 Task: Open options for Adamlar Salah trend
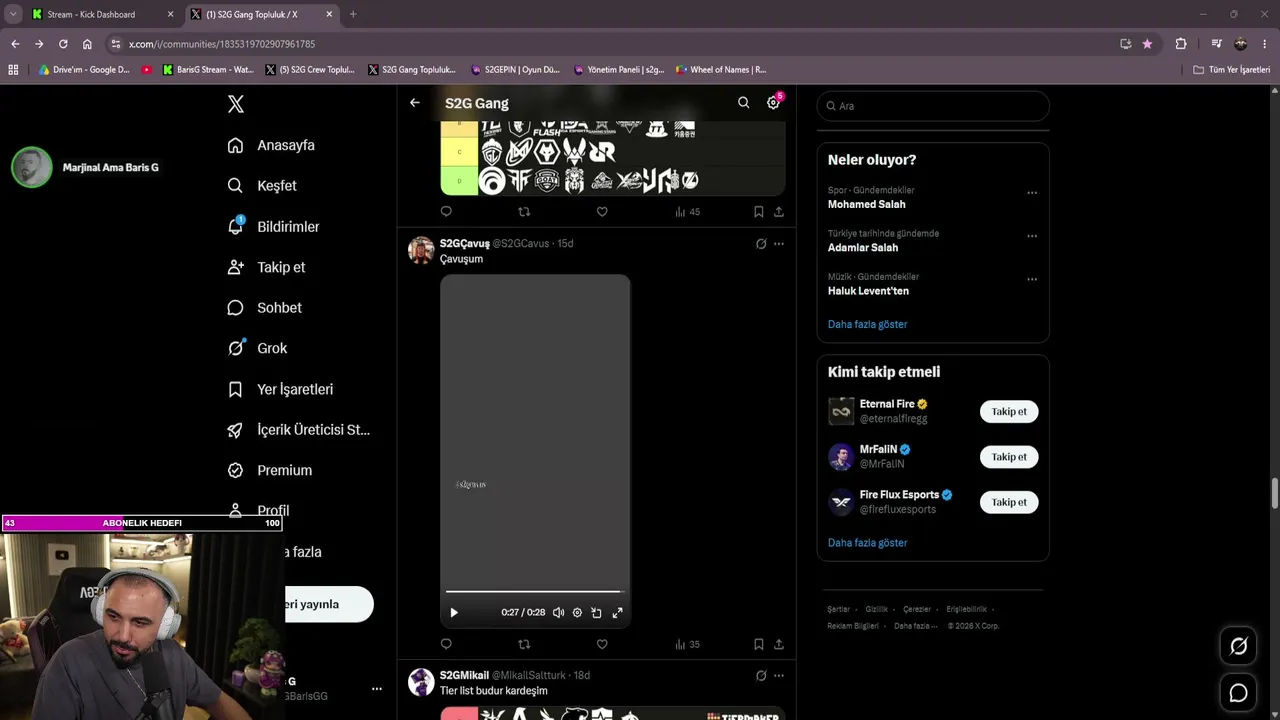[x=1032, y=236]
